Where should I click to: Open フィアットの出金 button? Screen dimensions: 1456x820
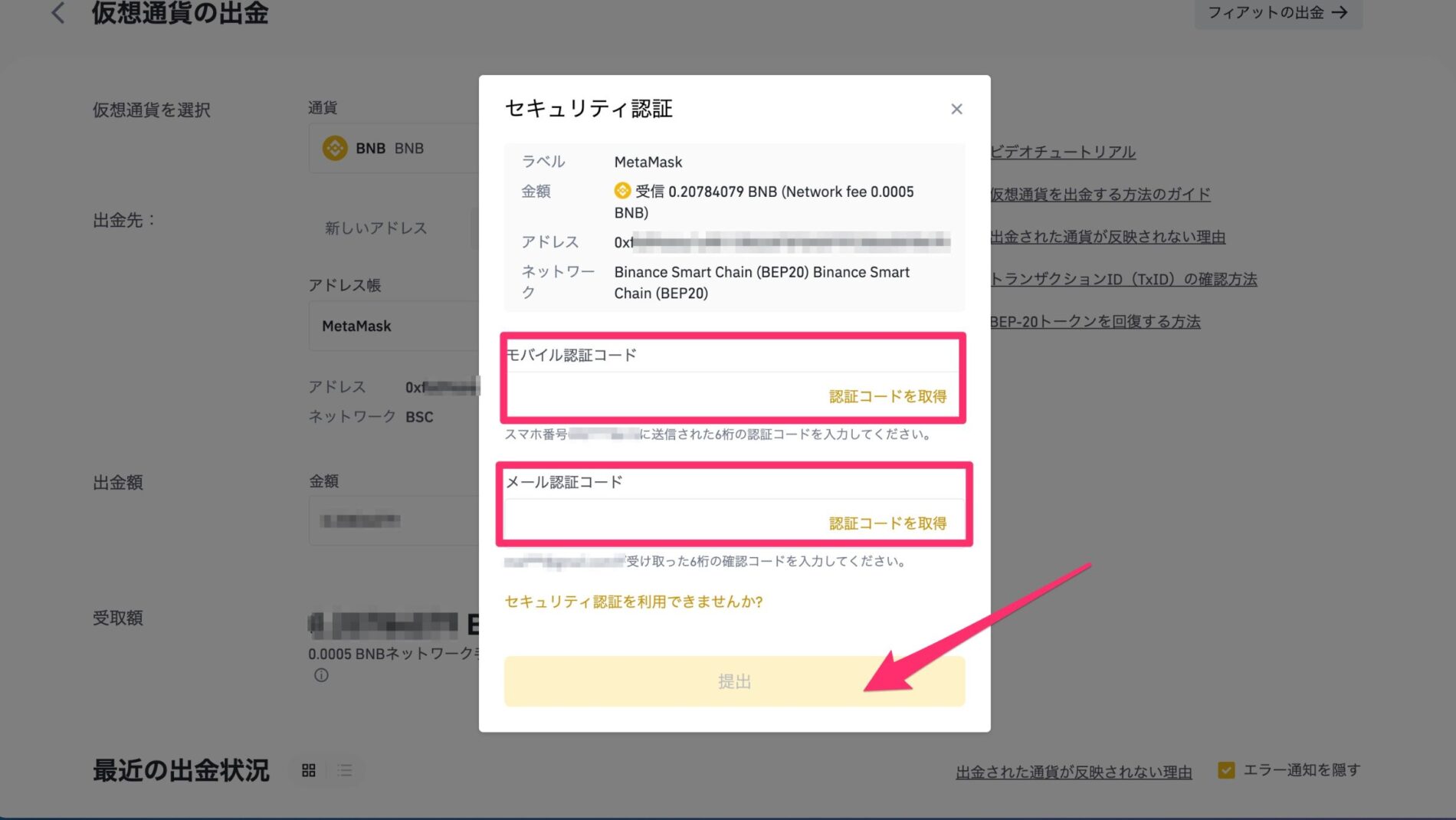(x=1277, y=12)
